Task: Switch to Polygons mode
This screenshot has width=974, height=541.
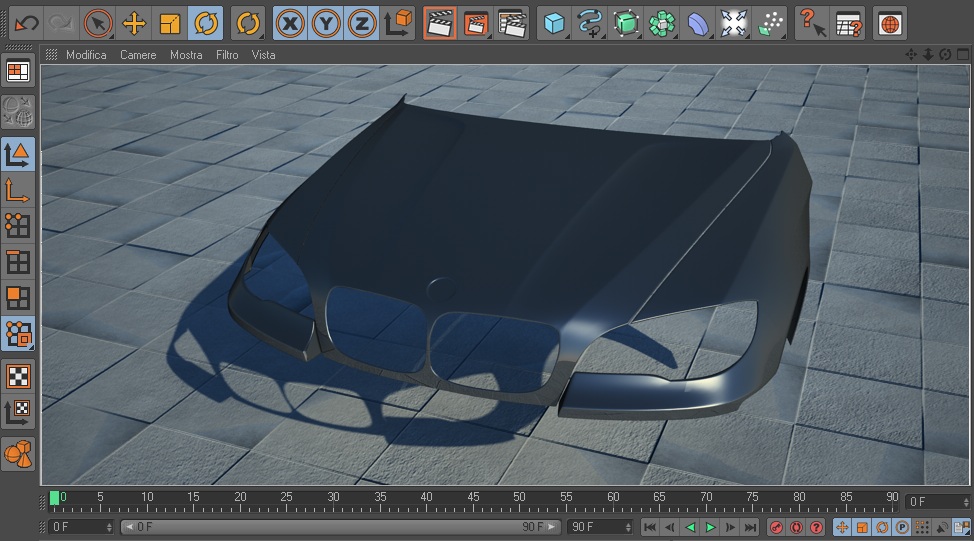Action: point(18,298)
